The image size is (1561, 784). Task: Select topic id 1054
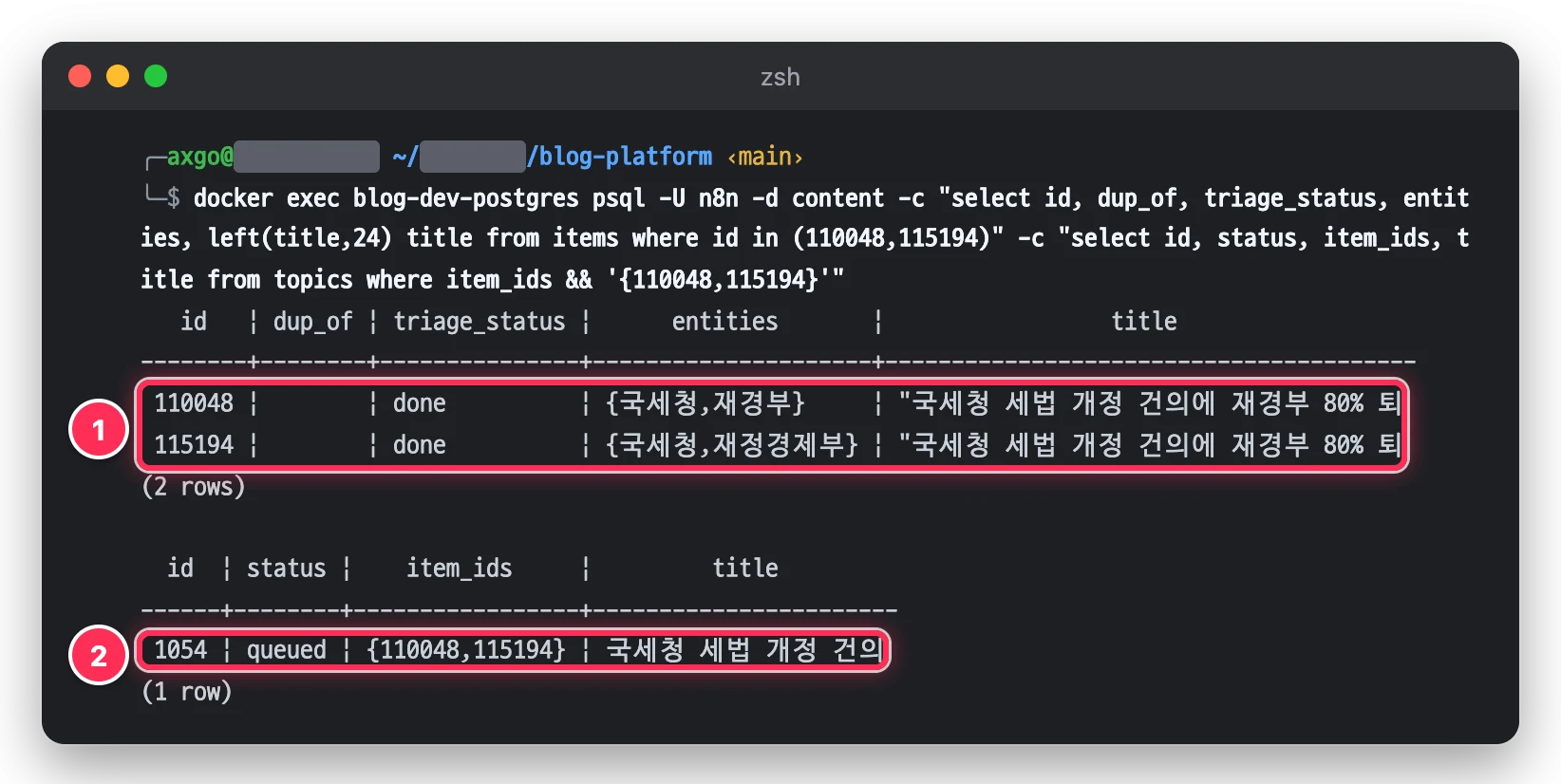(x=180, y=650)
